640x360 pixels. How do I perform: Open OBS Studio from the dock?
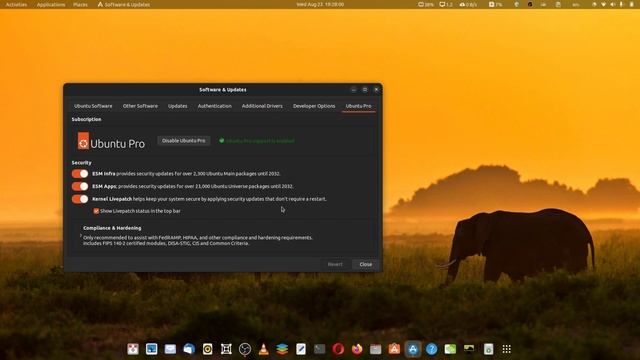pyautogui.click(x=245, y=349)
